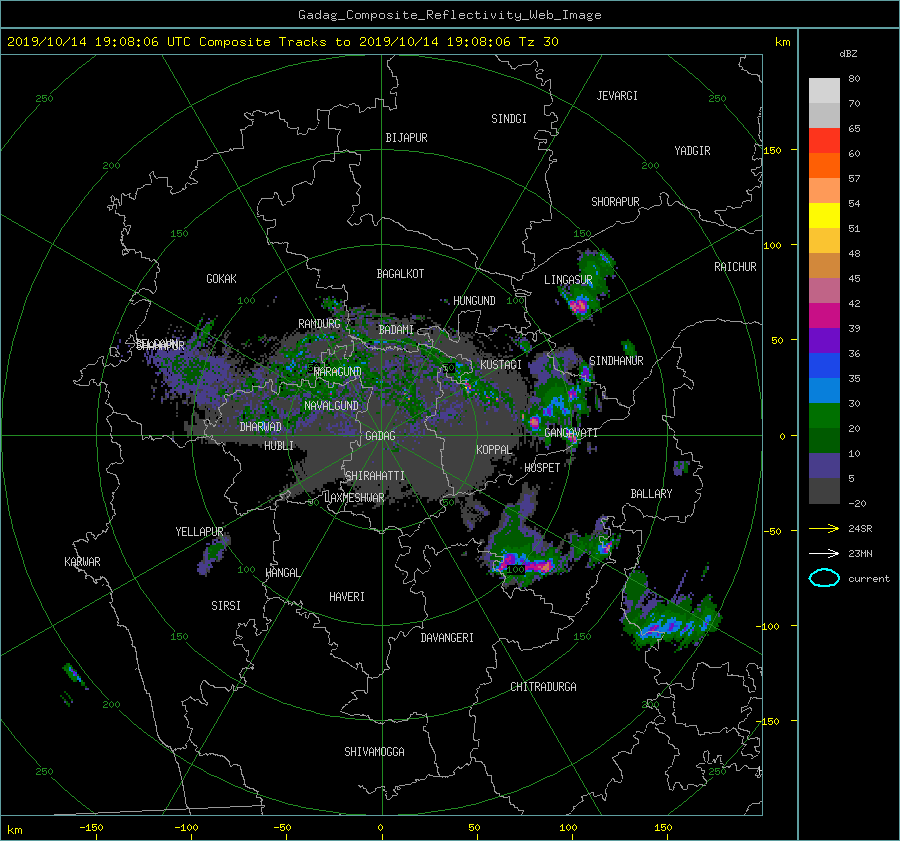The width and height of the screenshot is (900, 841).
Task: Click the dBZ legend heading
Action: (848, 54)
